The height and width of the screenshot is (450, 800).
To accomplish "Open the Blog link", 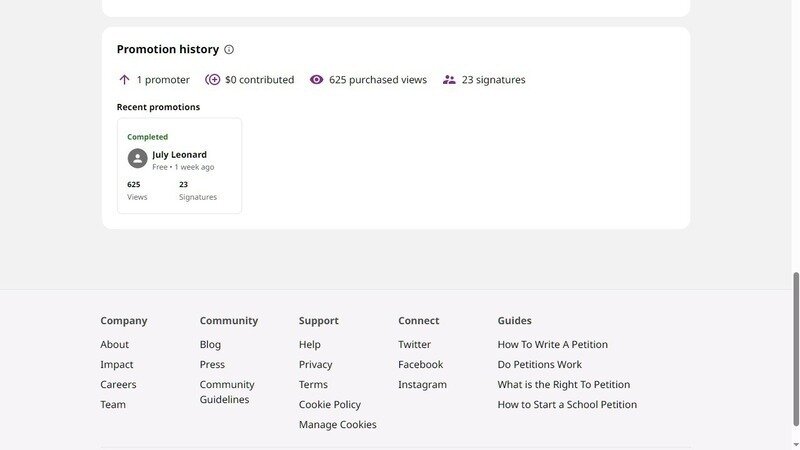I will coord(210,345).
